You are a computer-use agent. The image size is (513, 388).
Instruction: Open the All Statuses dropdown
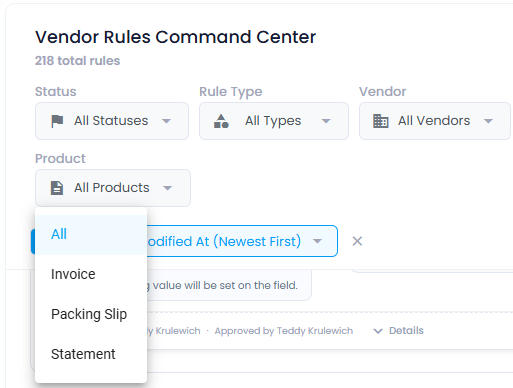[x=112, y=121]
